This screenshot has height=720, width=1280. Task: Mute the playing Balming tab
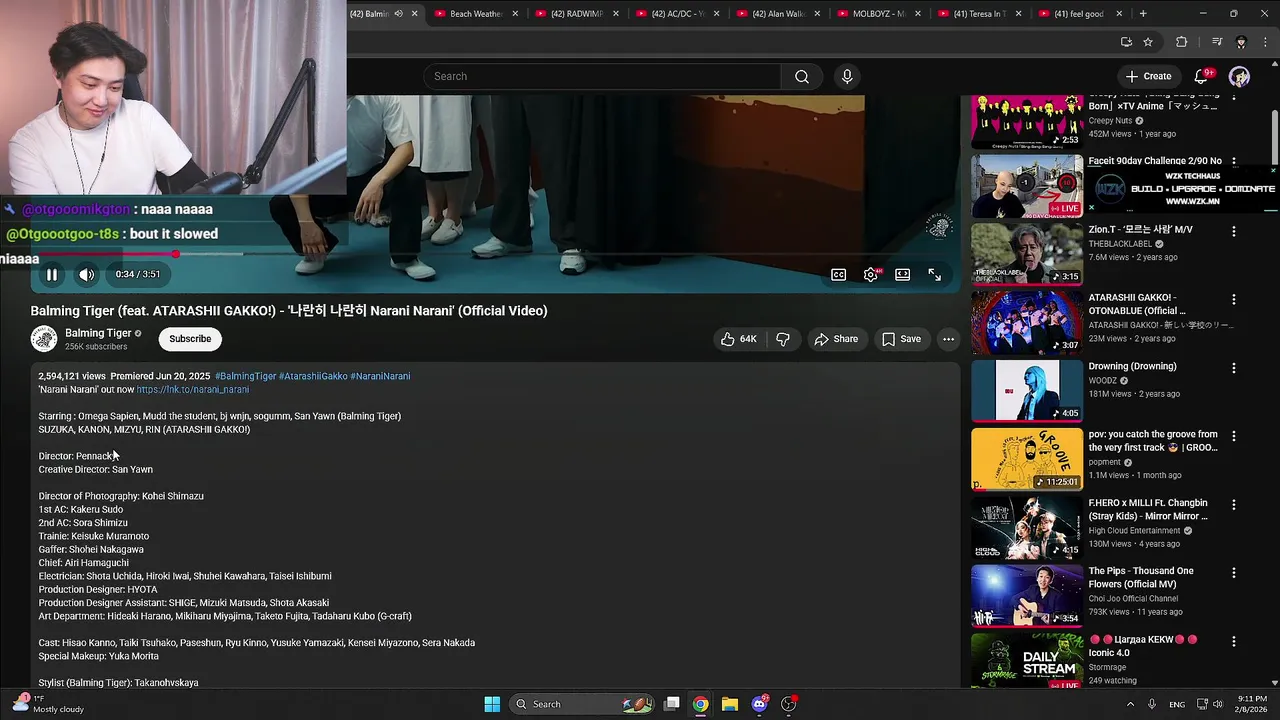[x=398, y=14]
